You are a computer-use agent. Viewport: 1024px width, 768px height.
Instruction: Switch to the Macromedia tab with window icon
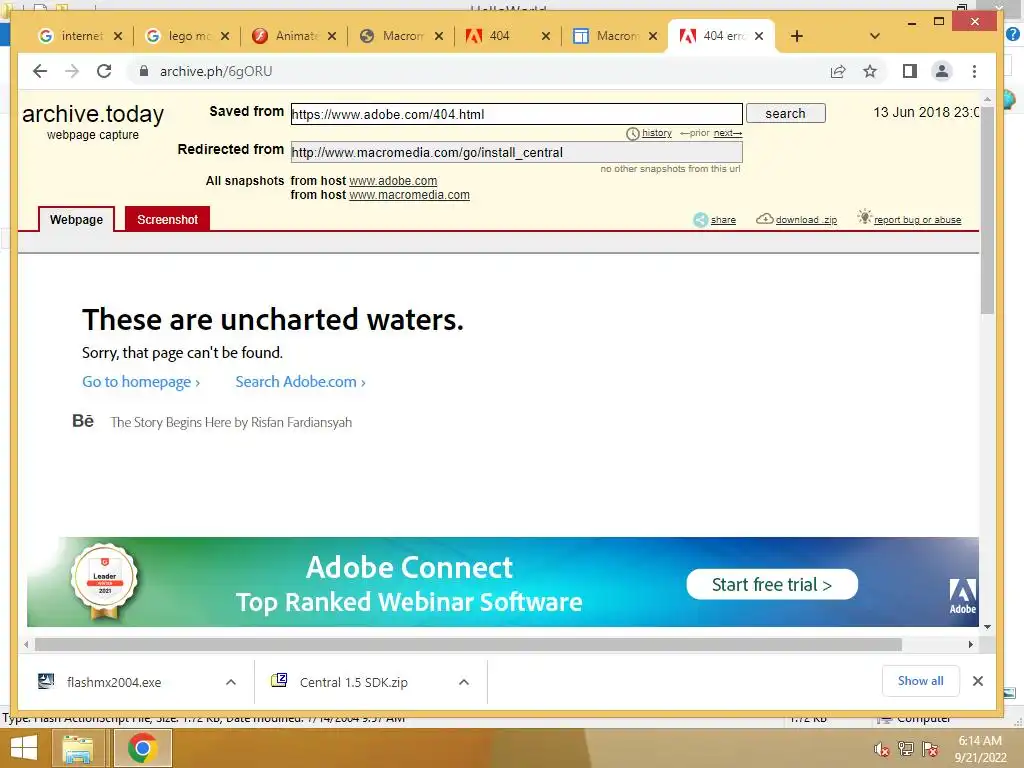tap(606, 36)
